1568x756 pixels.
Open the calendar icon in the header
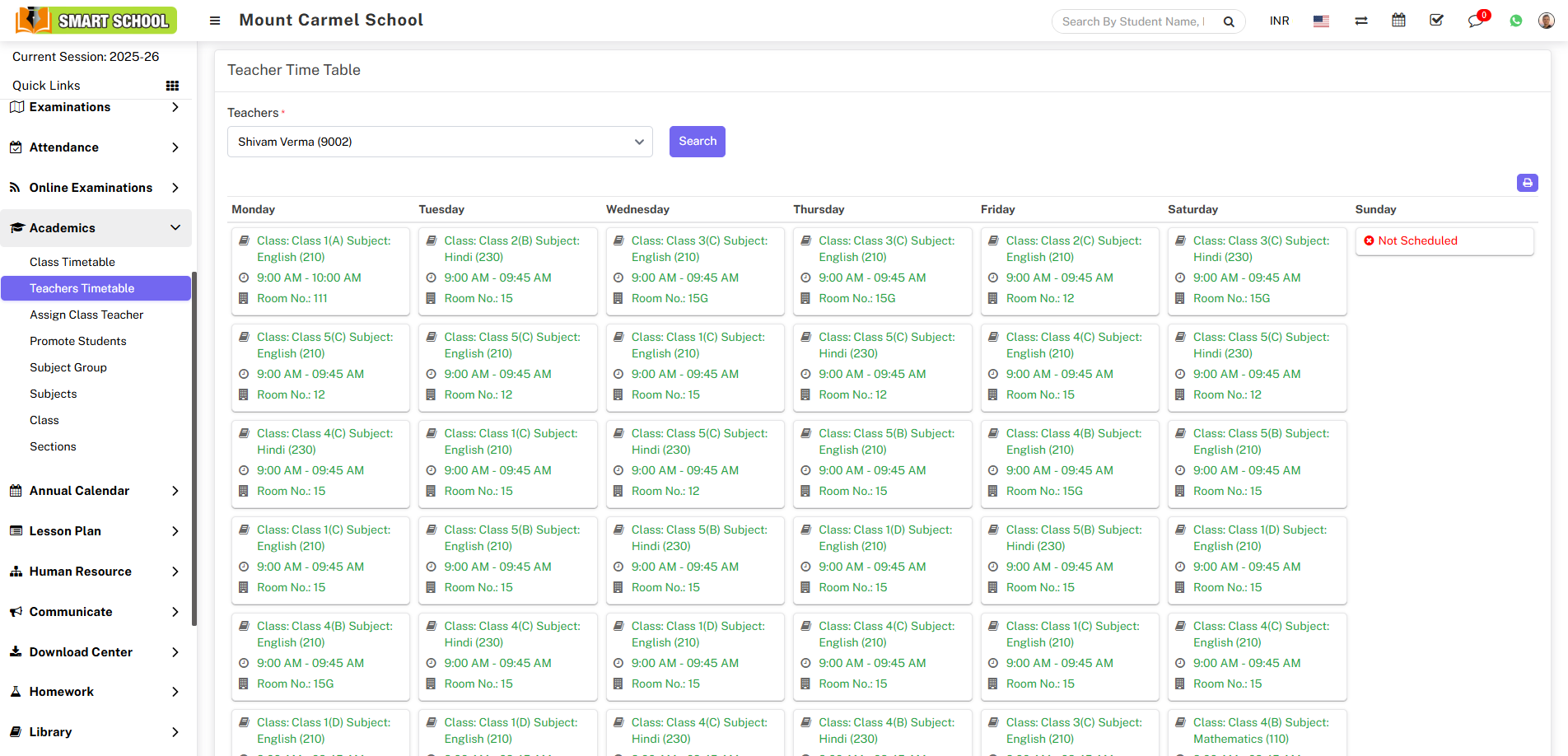pyautogui.click(x=1398, y=20)
